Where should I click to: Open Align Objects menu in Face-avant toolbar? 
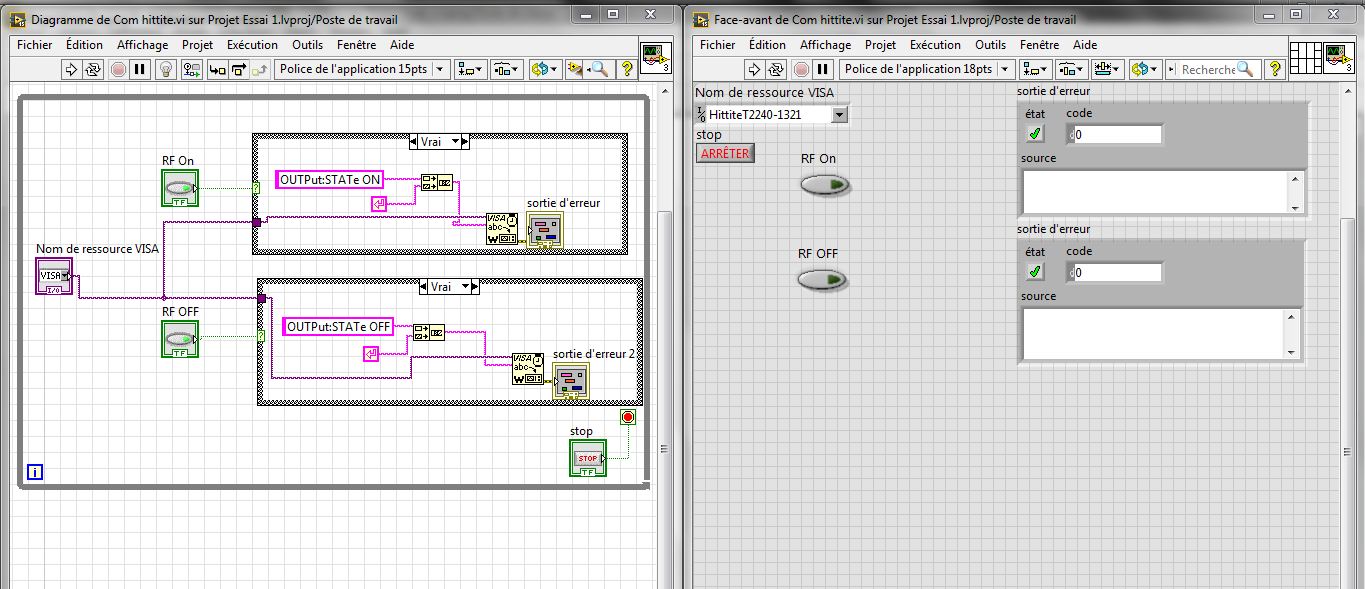[x=1036, y=69]
